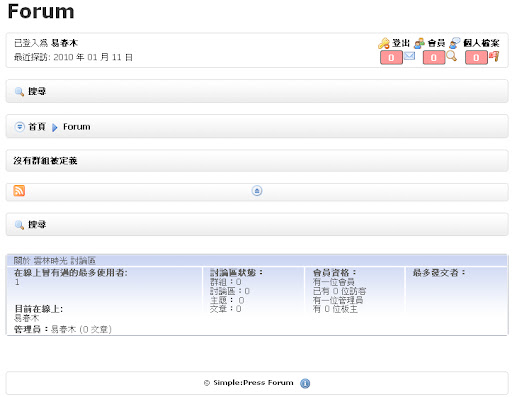Open the top 搜尋 search link

point(37,91)
